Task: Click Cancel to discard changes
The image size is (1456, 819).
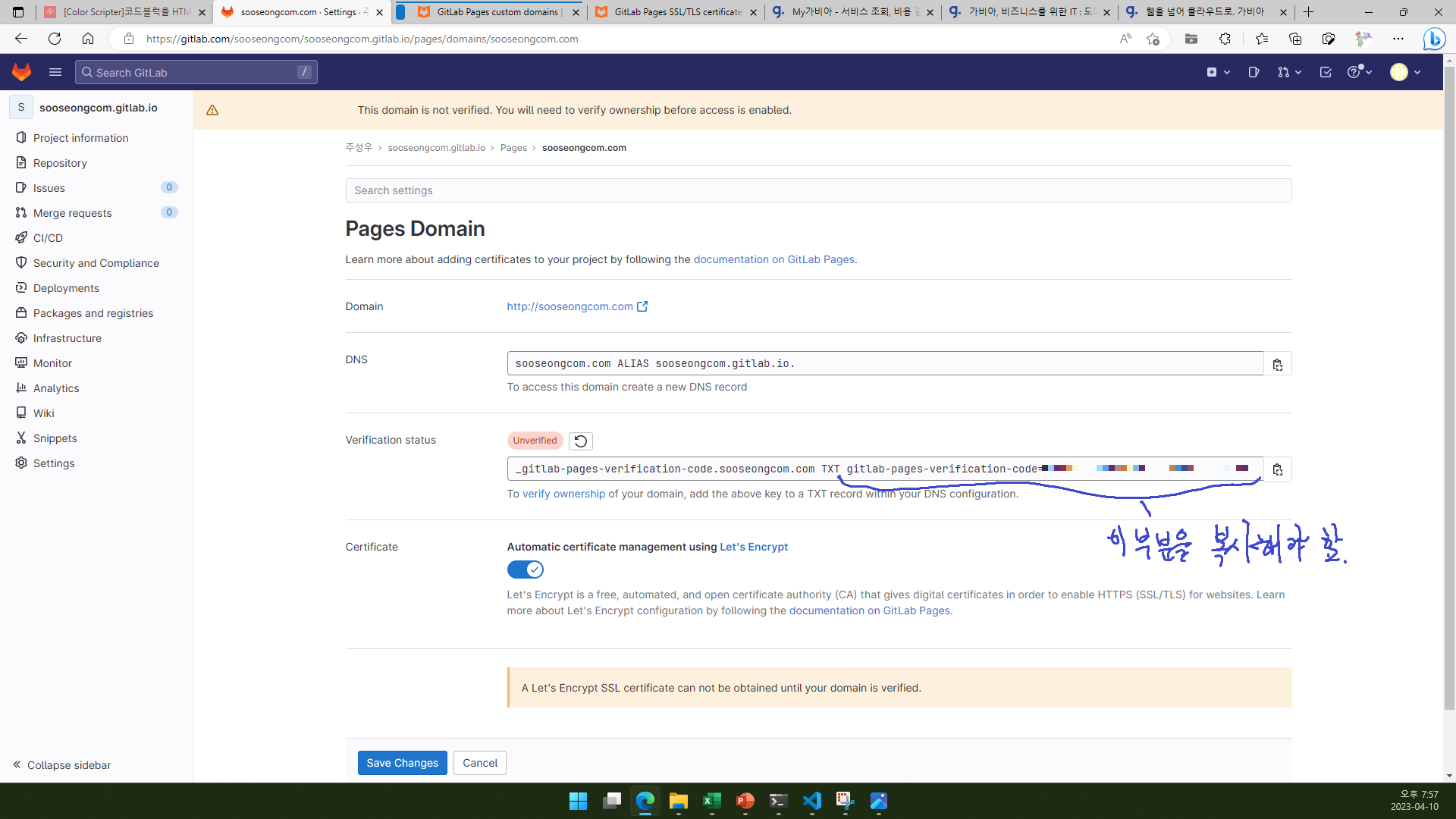Action: [x=480, y=762]
